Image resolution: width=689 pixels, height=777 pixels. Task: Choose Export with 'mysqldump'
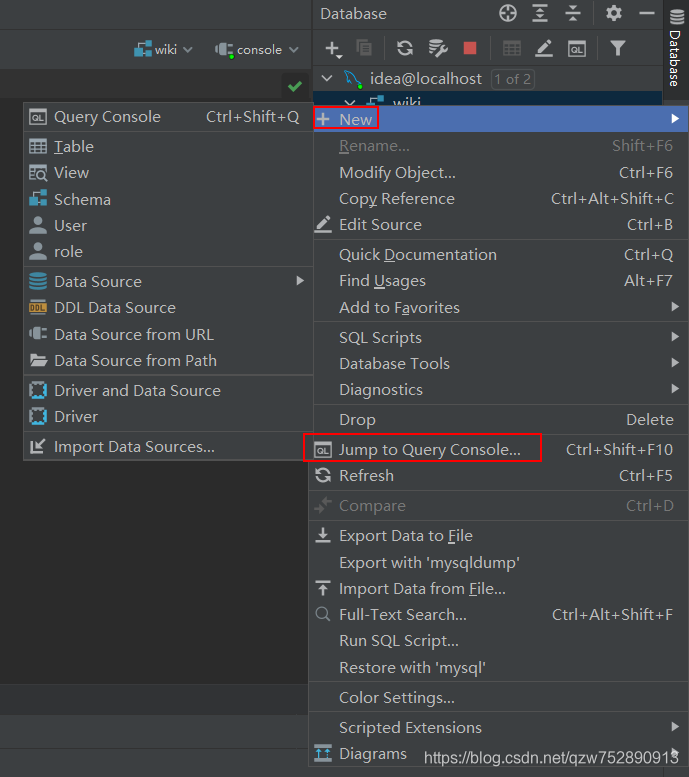498,562
